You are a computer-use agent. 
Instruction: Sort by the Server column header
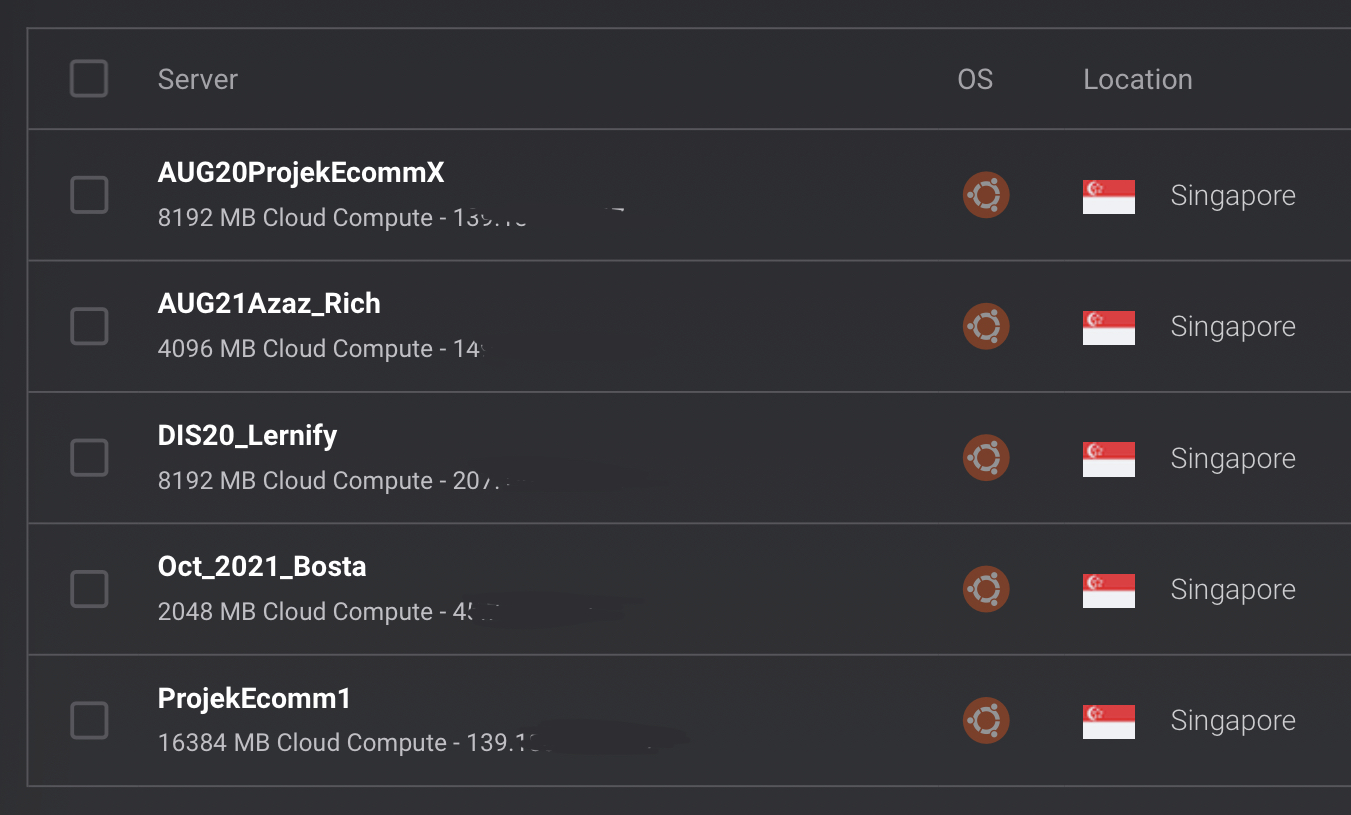198,79
